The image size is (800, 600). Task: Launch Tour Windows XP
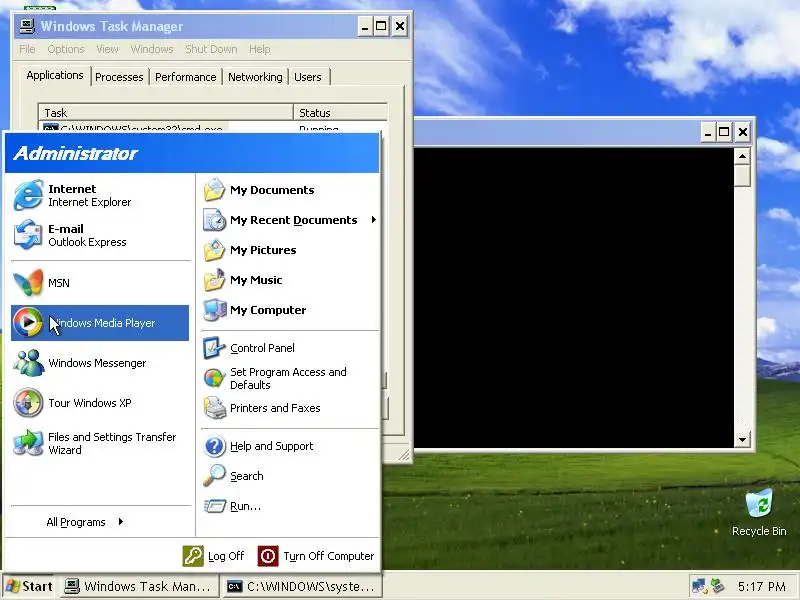(100, 403)
